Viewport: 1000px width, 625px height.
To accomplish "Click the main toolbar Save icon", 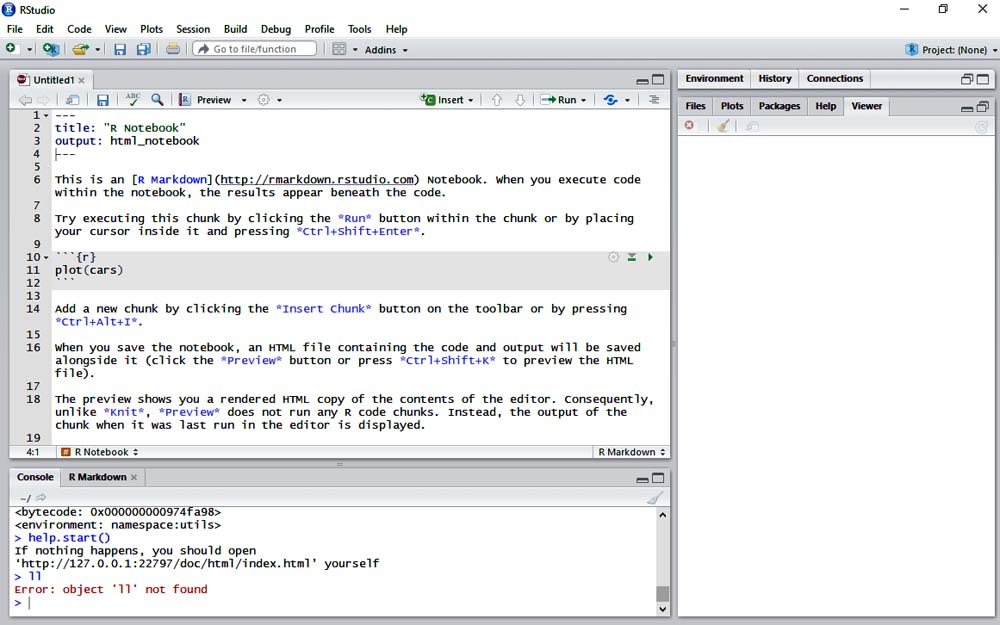I will click(x=120, y=49).
